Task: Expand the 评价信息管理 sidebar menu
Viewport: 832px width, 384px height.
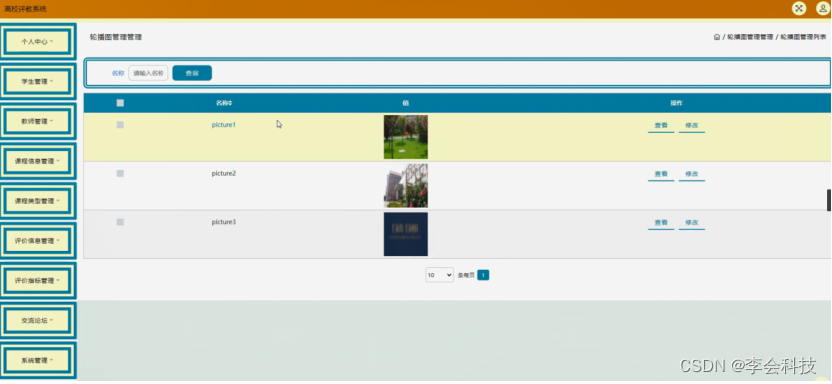Action: point(38,241)
